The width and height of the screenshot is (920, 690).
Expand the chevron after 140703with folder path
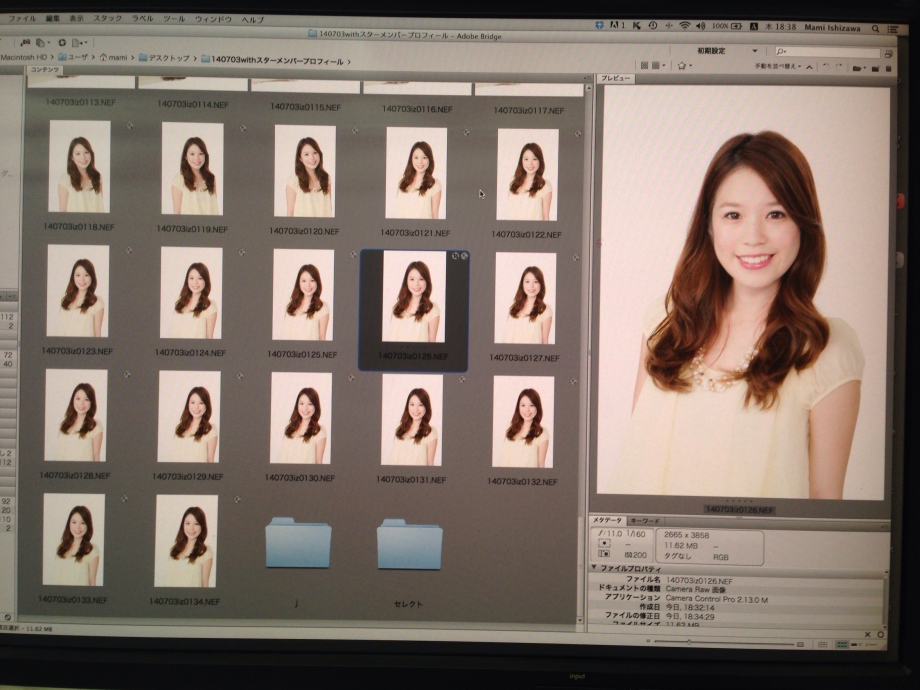coord(350,62)
